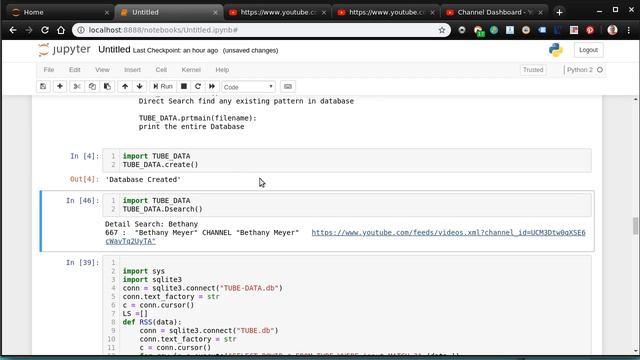The width and height of the screenshot is (640, 360).
Task: Bookmark this page with the star icon
Action: [442, 30]
